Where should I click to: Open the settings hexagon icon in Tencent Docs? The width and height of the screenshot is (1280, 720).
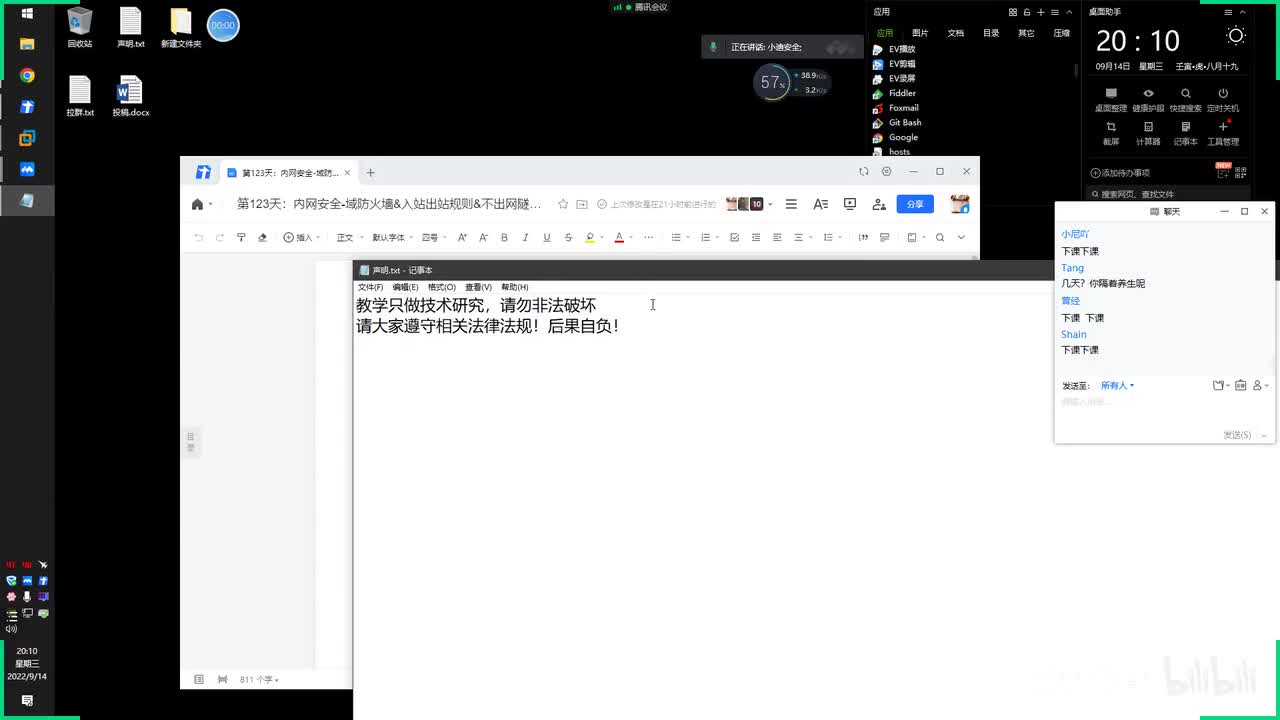[x=886, y=172]
